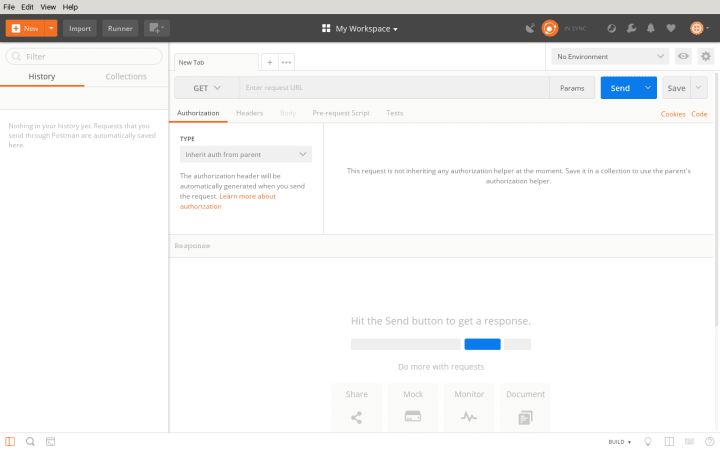Click the orange New button
This screenshot has width=720, height=450.
point(25,28)
